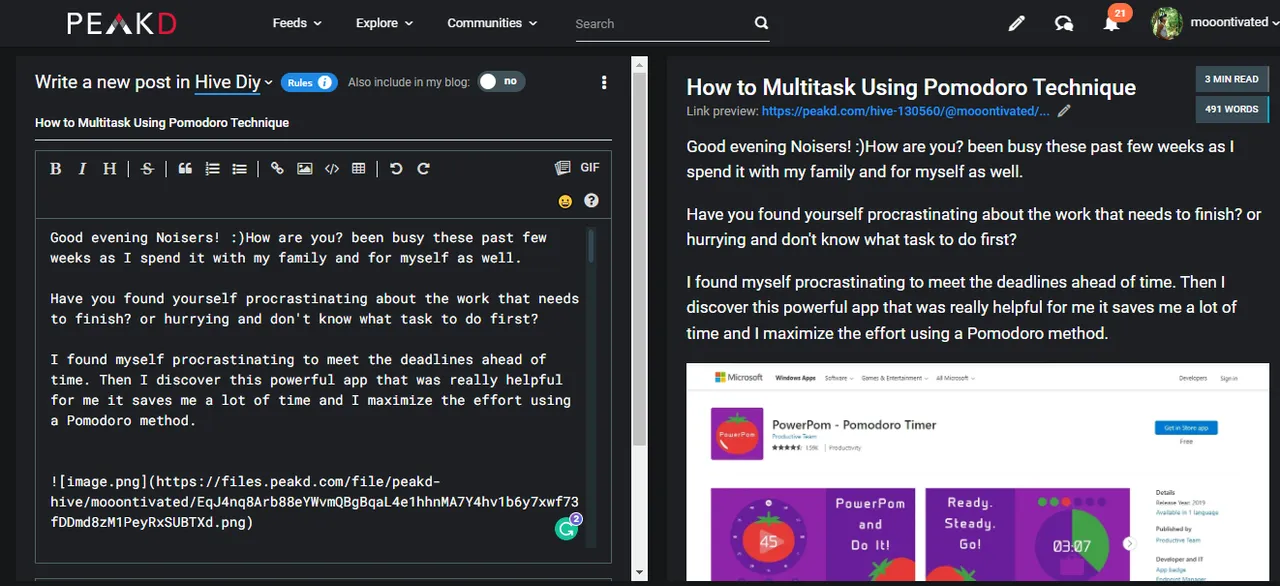1280x586 pixels.
Task: Undo the last edit
Action: (x=396, y=169)
